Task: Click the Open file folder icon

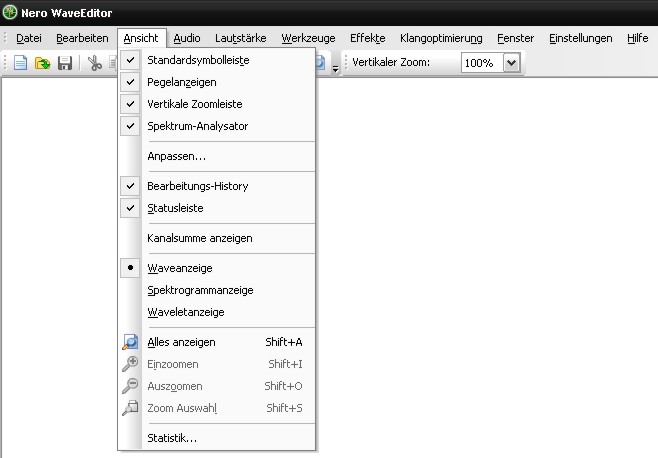Action: 42,63
